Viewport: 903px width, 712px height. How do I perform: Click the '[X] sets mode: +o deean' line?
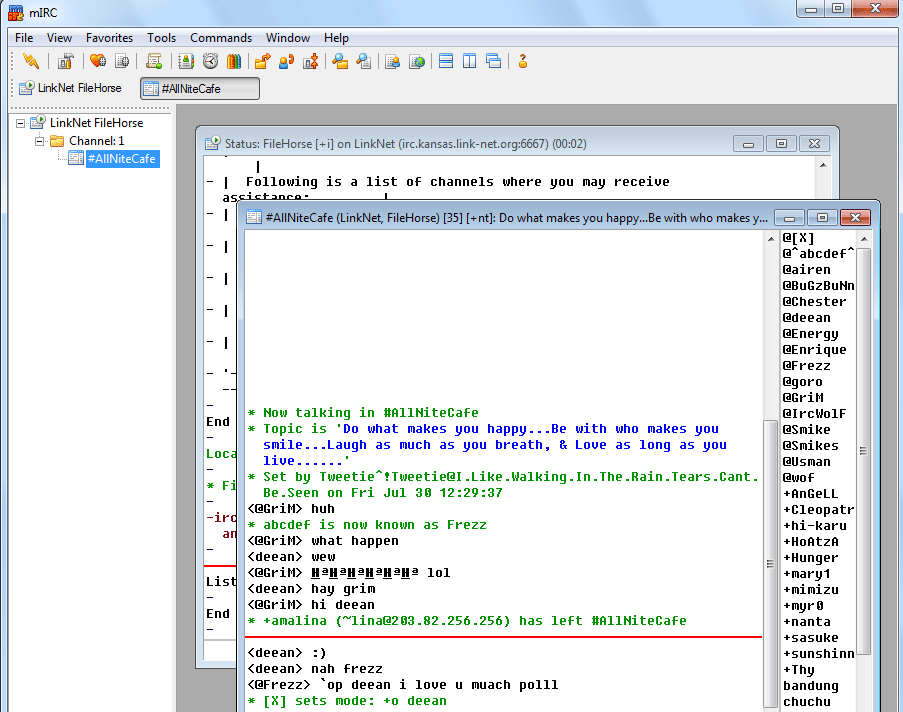pyautogui.click(x=347, y=700)
